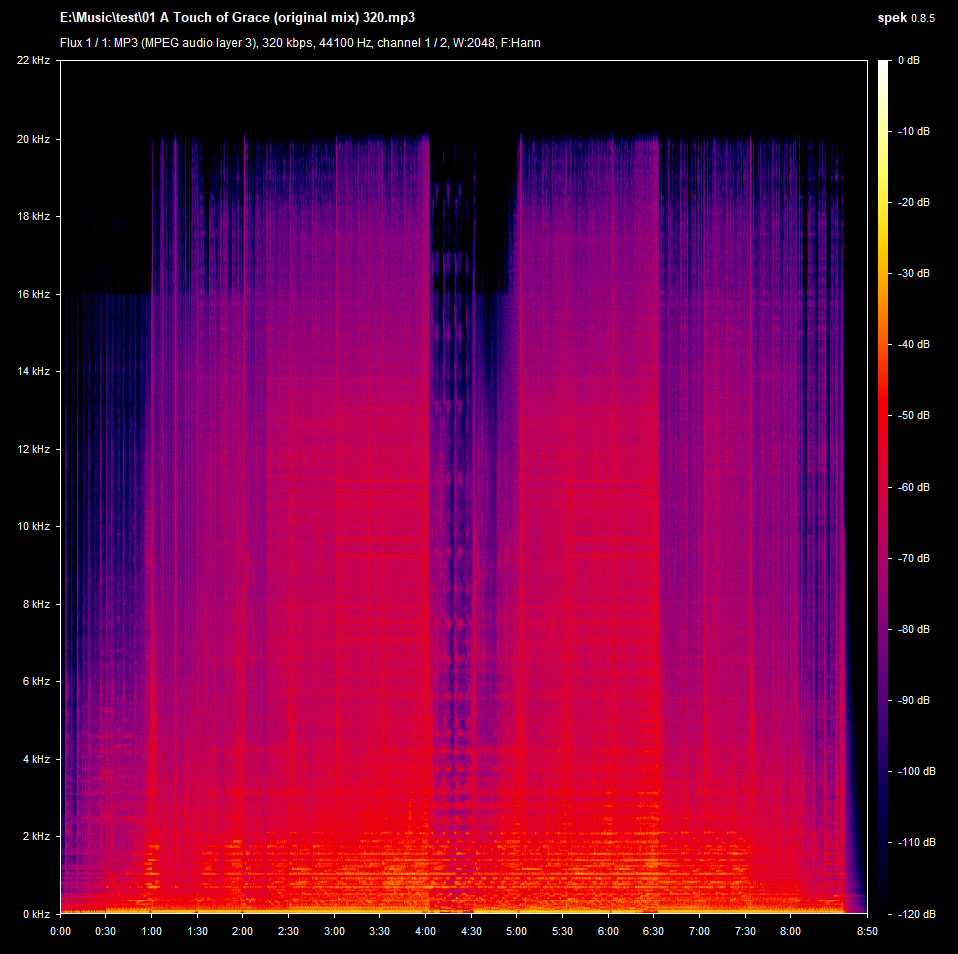Select the 1:00 time axis label

pos(151,931)
